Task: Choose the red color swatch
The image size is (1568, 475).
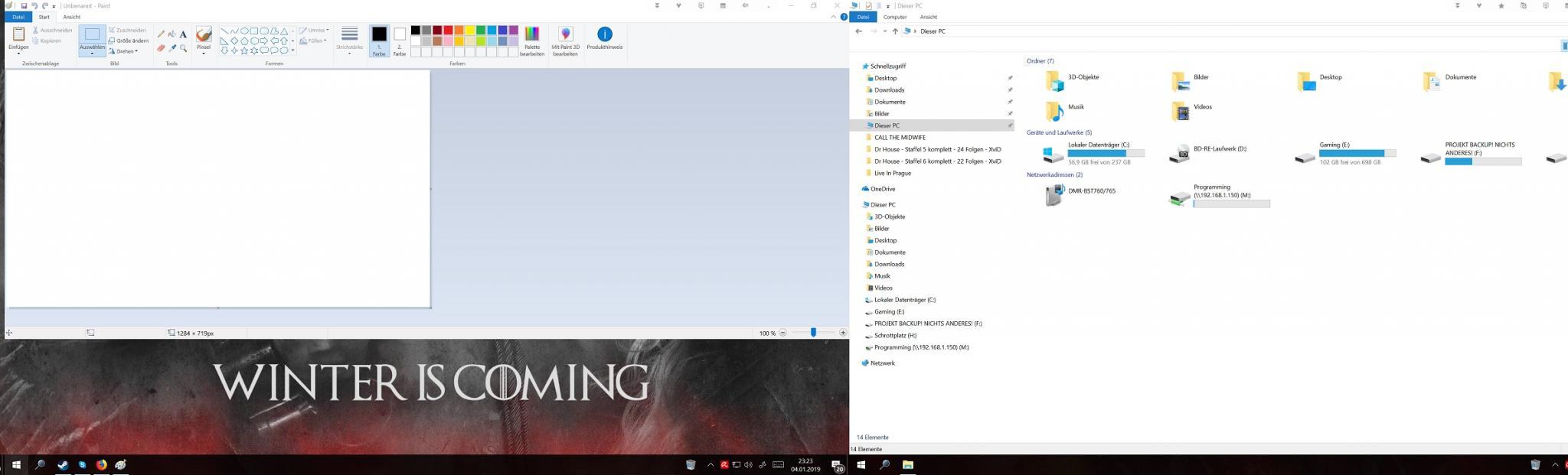Action: tap(448, 31)
